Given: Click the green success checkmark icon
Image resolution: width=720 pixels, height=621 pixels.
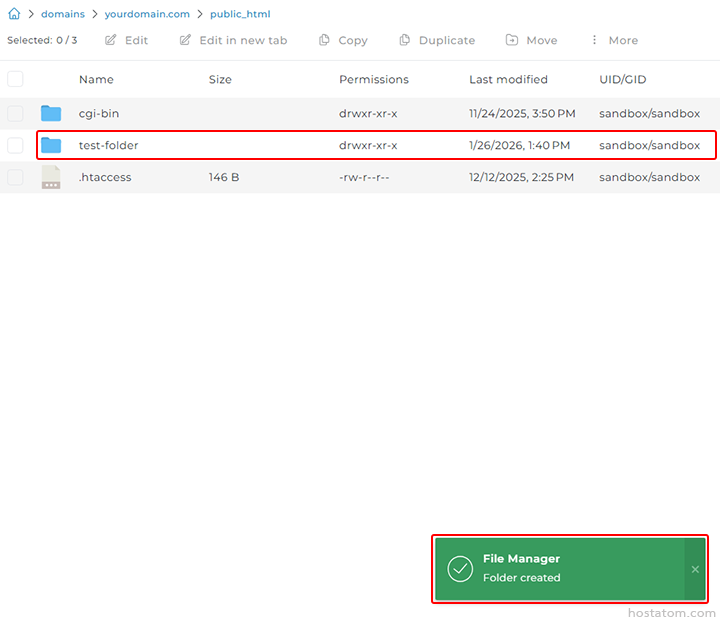Looking at the screenshot, I should (x=460, y=569).
